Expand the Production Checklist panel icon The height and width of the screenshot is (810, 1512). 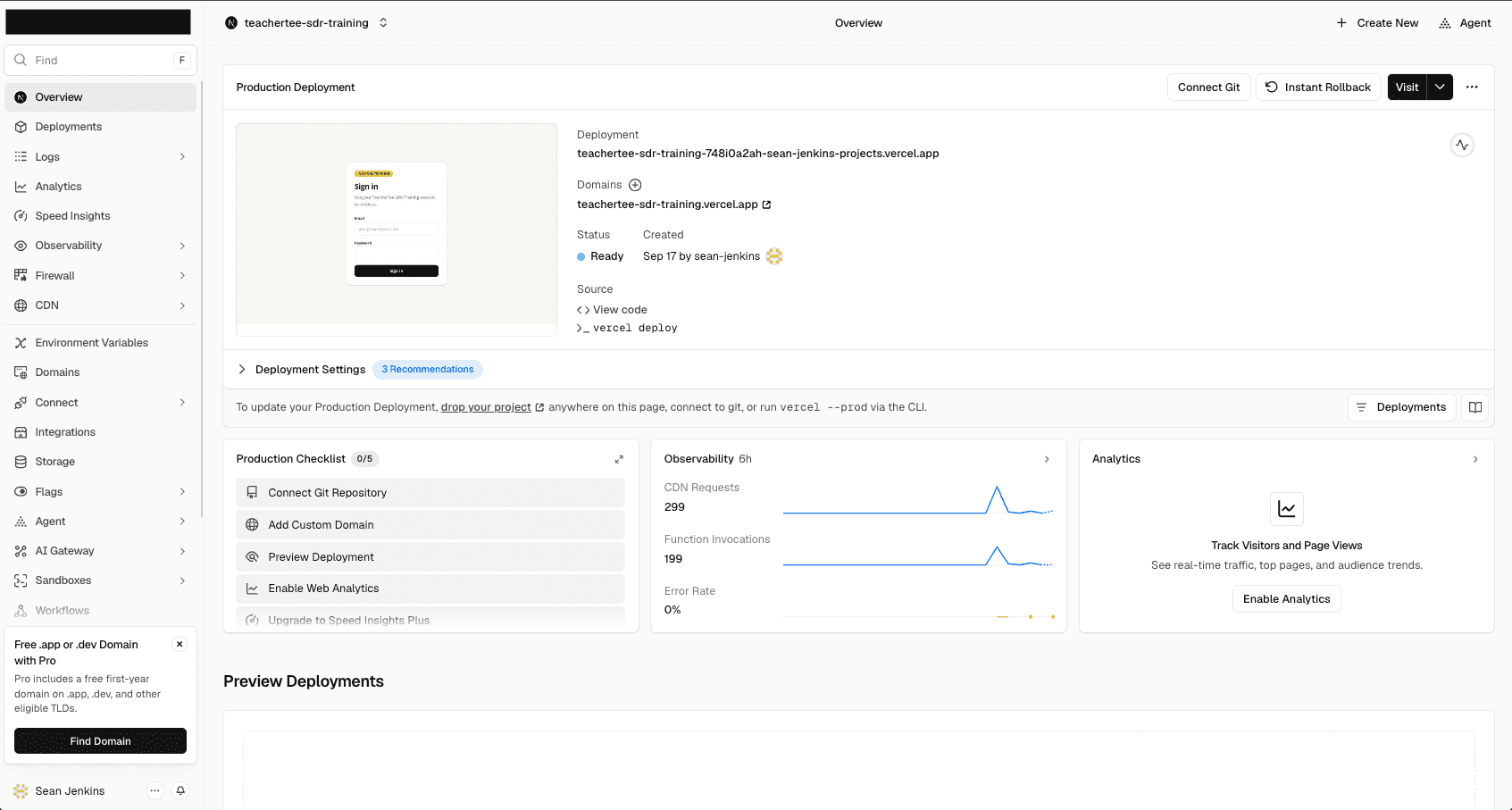coord(619,459)
